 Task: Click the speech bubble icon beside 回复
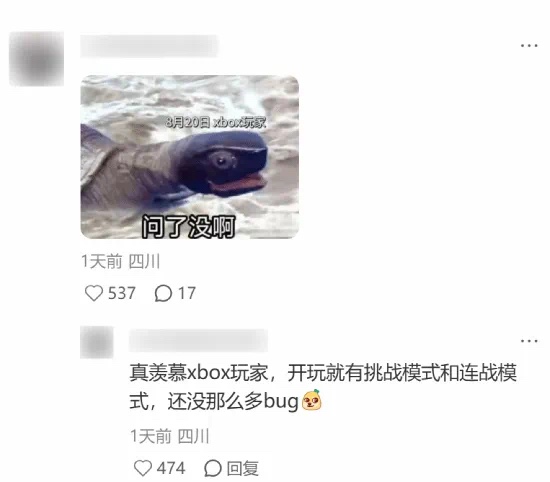coord(213,468)
